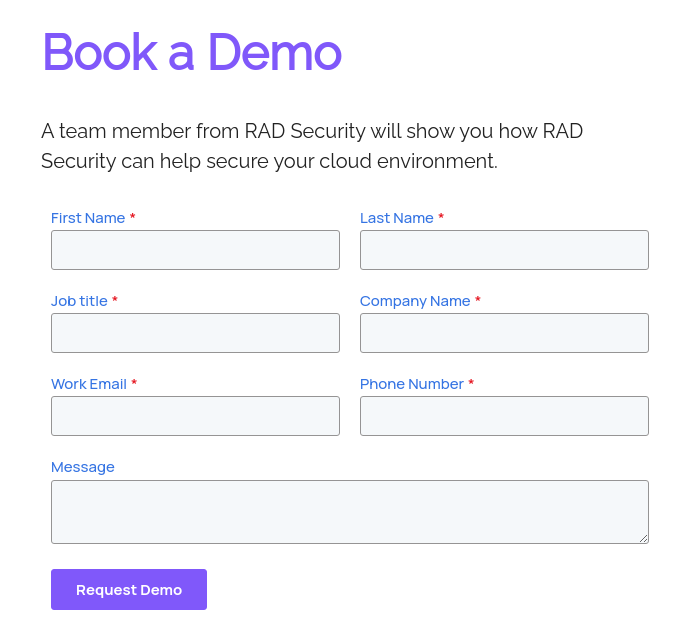Focus the Work Email input box

click(195, 416)
